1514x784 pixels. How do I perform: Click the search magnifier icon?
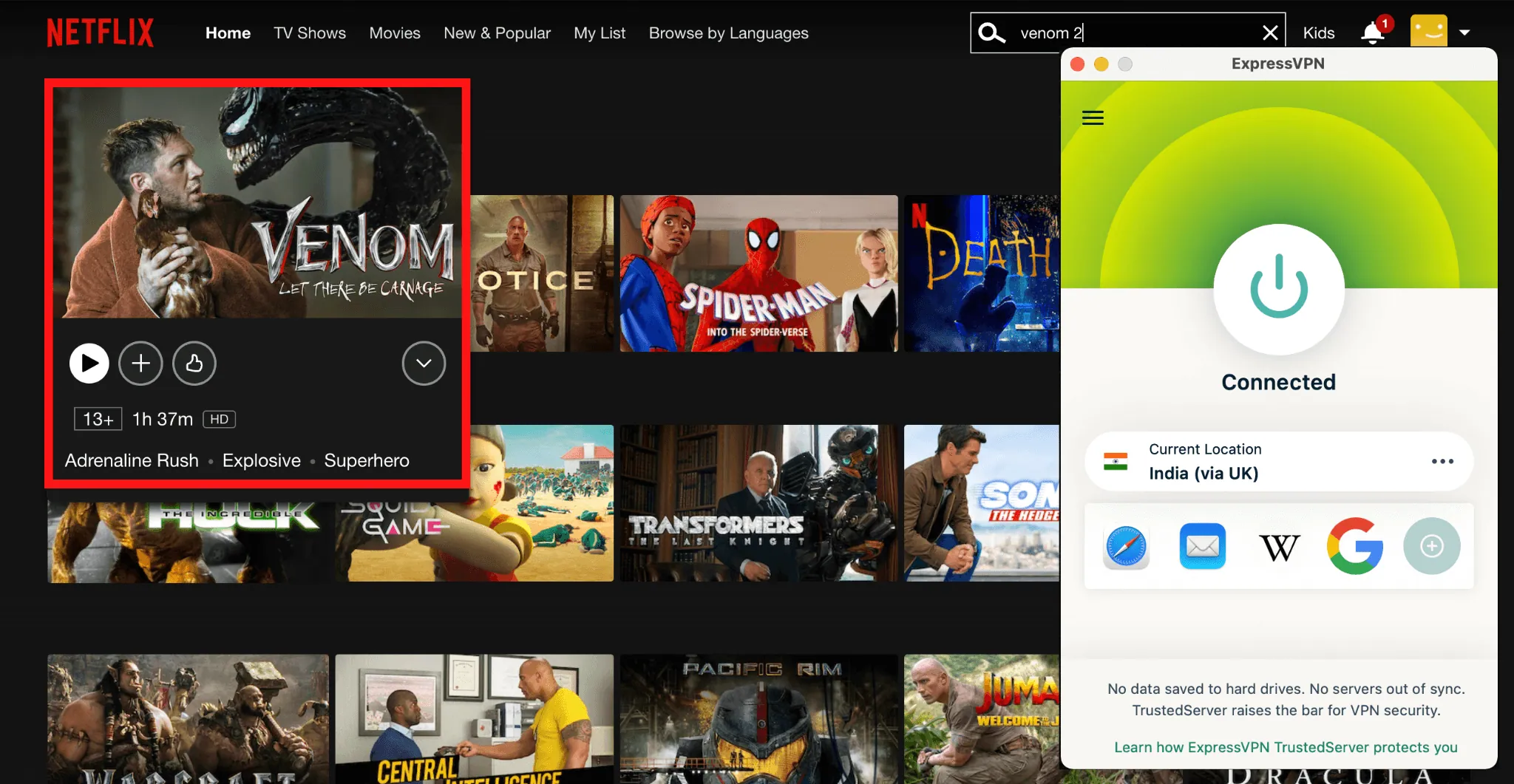[x=991, y=33]
